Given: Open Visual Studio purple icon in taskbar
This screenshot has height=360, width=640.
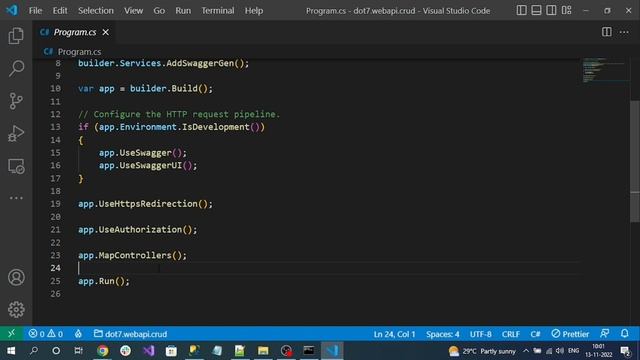Looking at the screenshot, I should click(x=149, y=351).
